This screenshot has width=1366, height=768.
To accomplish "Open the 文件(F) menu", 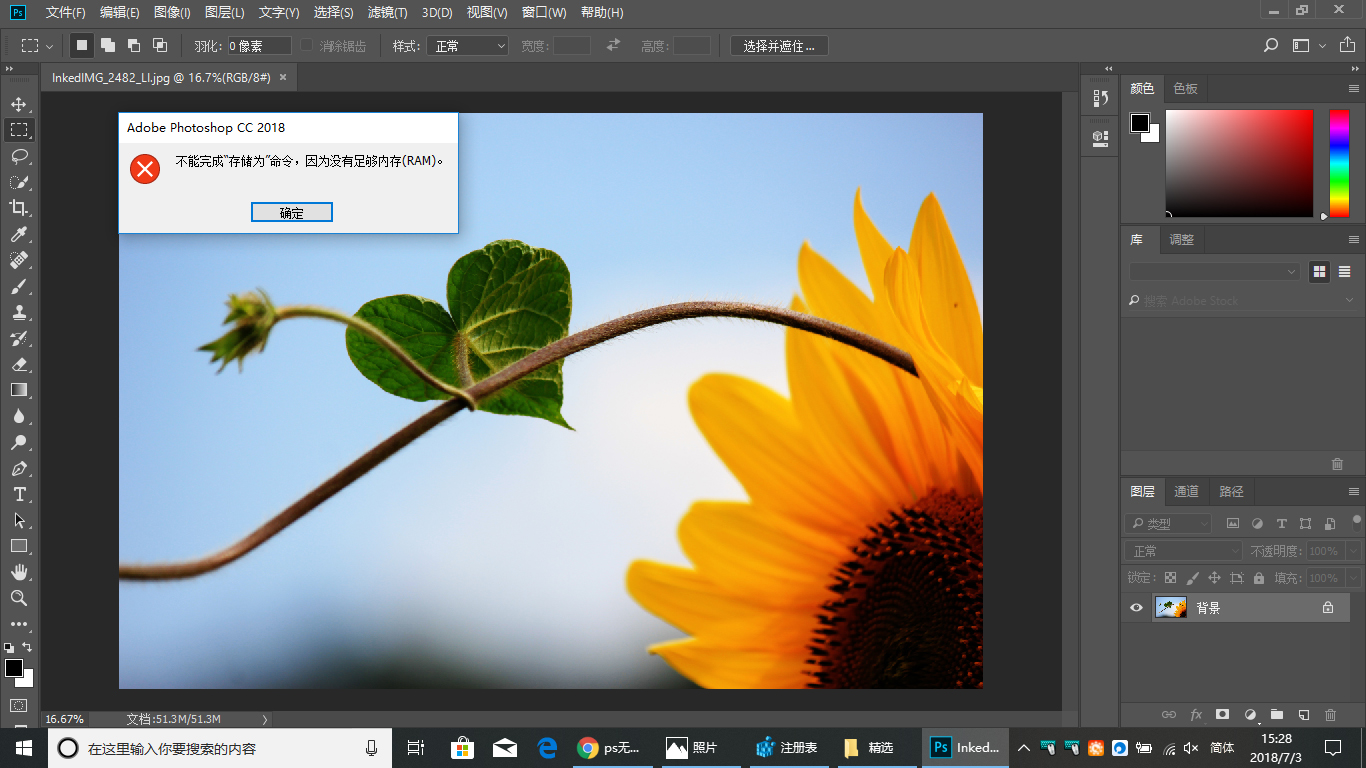I will point(66,13).
